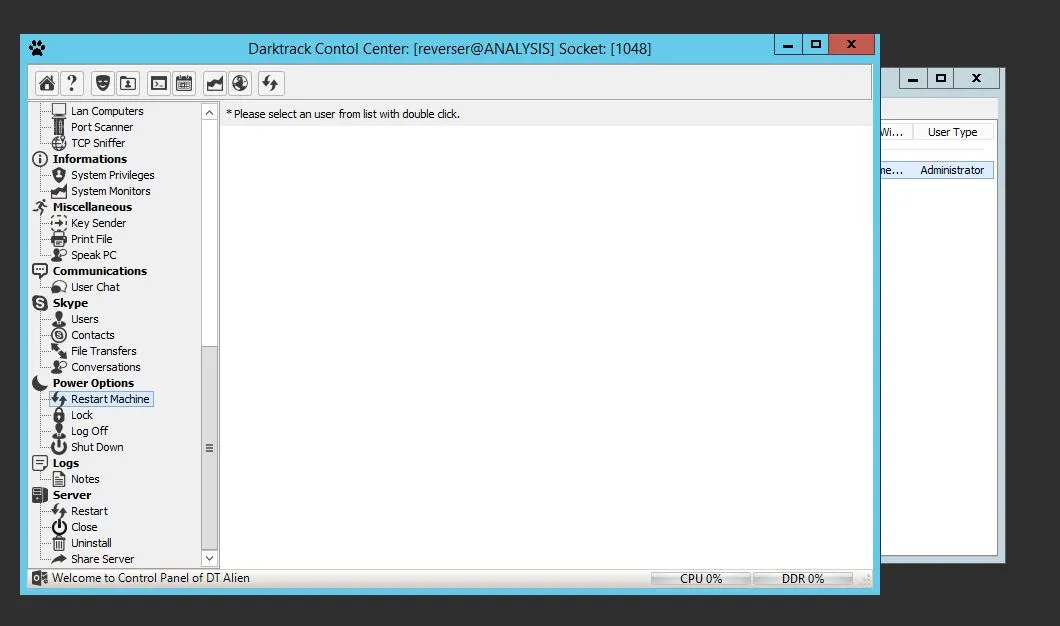Maximize the Darktrack Control Center window
Viewport: 1060px width, 626px height.
coord(816,45)
